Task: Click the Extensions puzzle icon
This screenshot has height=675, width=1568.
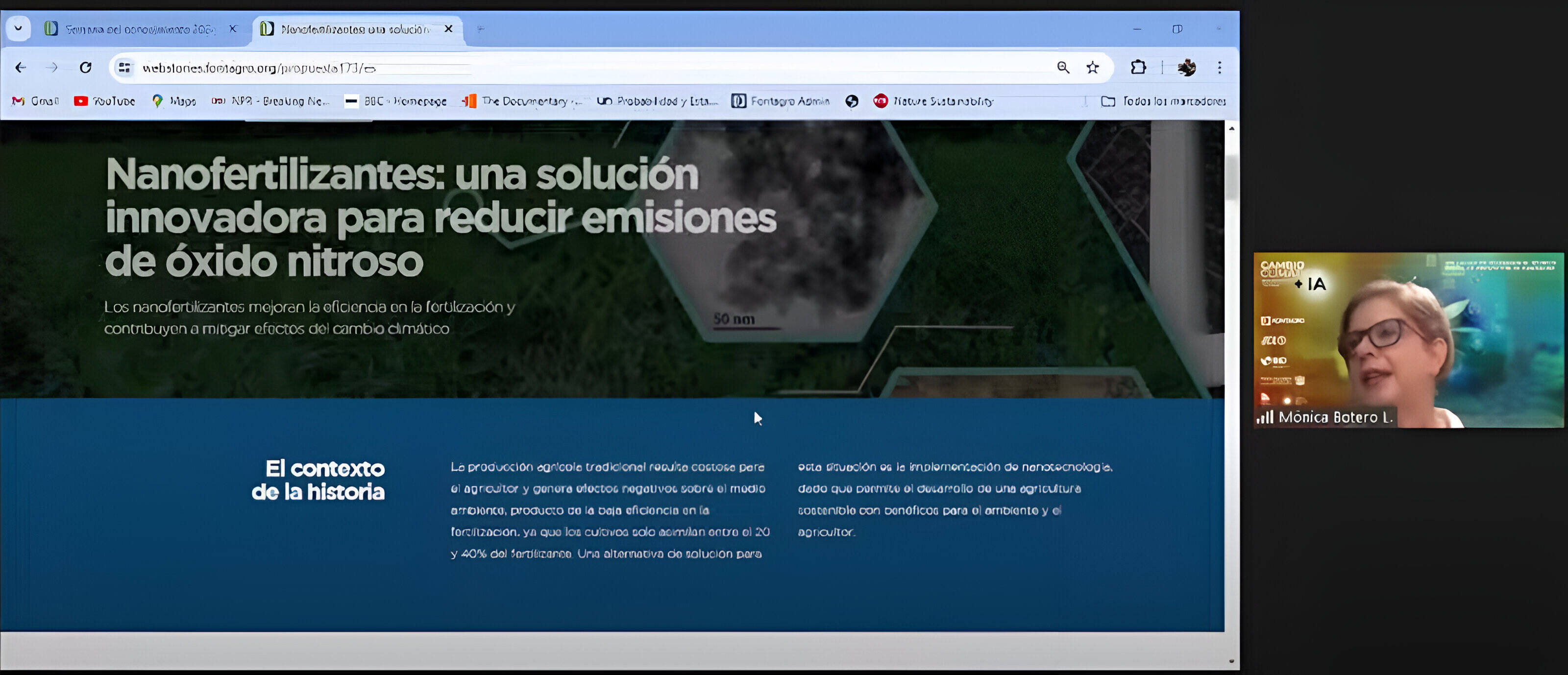Action: [1138, 68]
